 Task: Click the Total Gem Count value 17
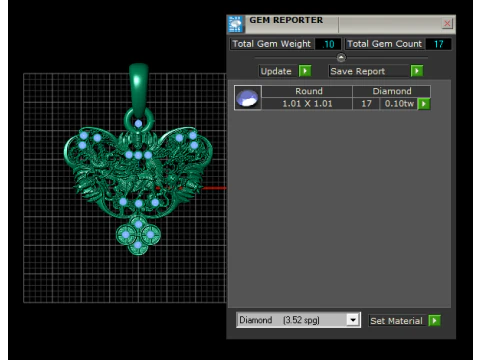point(439,44)
